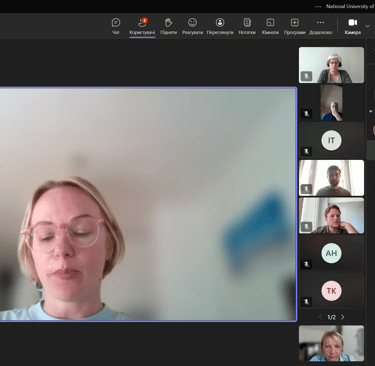Click muted mic icon on IT tile
375x366 pixels.
(x=306, y=151)
